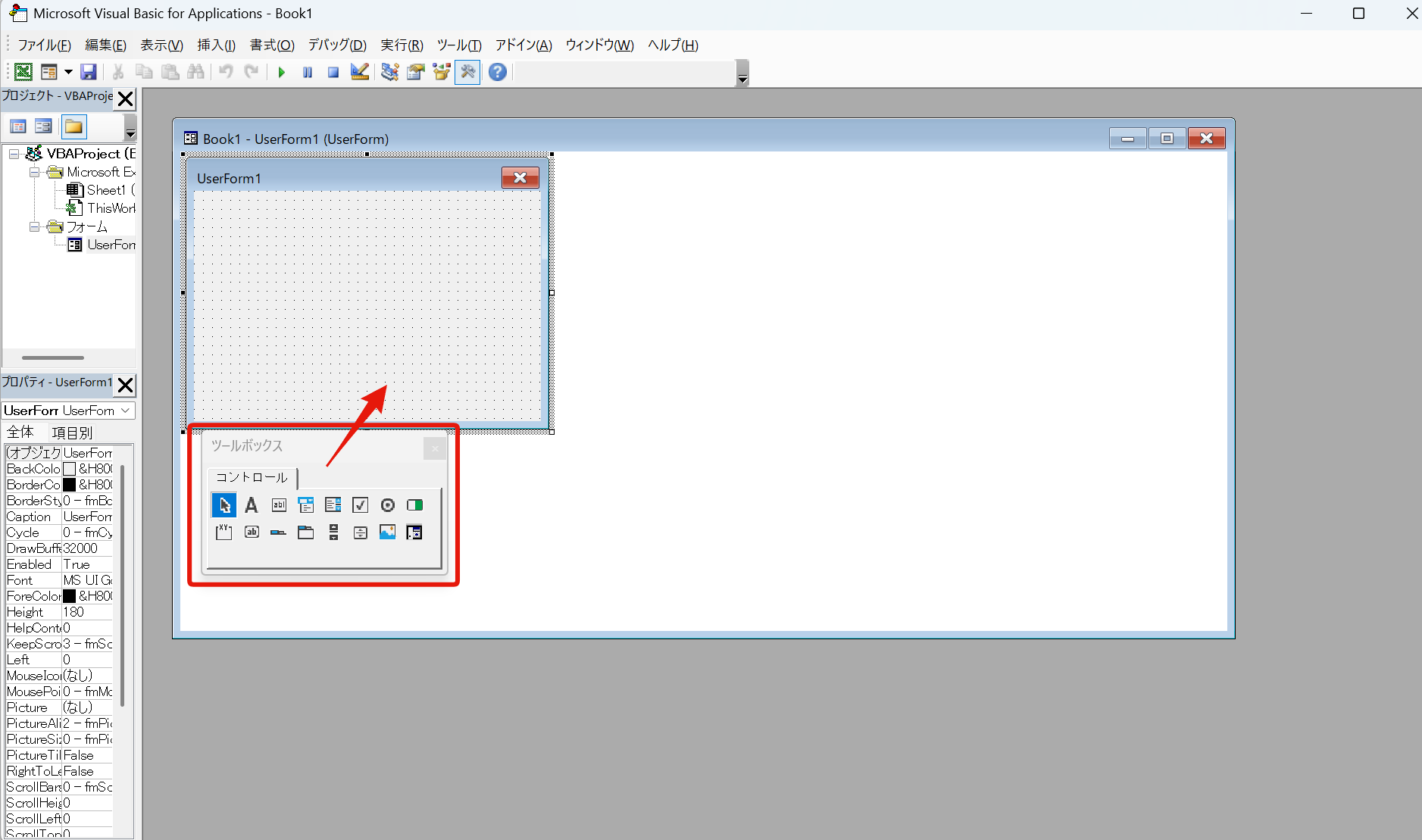Viewport: 1422px width, 840px height.
Task: Select the TextBox control in toolbox
Action: [279, 505]
